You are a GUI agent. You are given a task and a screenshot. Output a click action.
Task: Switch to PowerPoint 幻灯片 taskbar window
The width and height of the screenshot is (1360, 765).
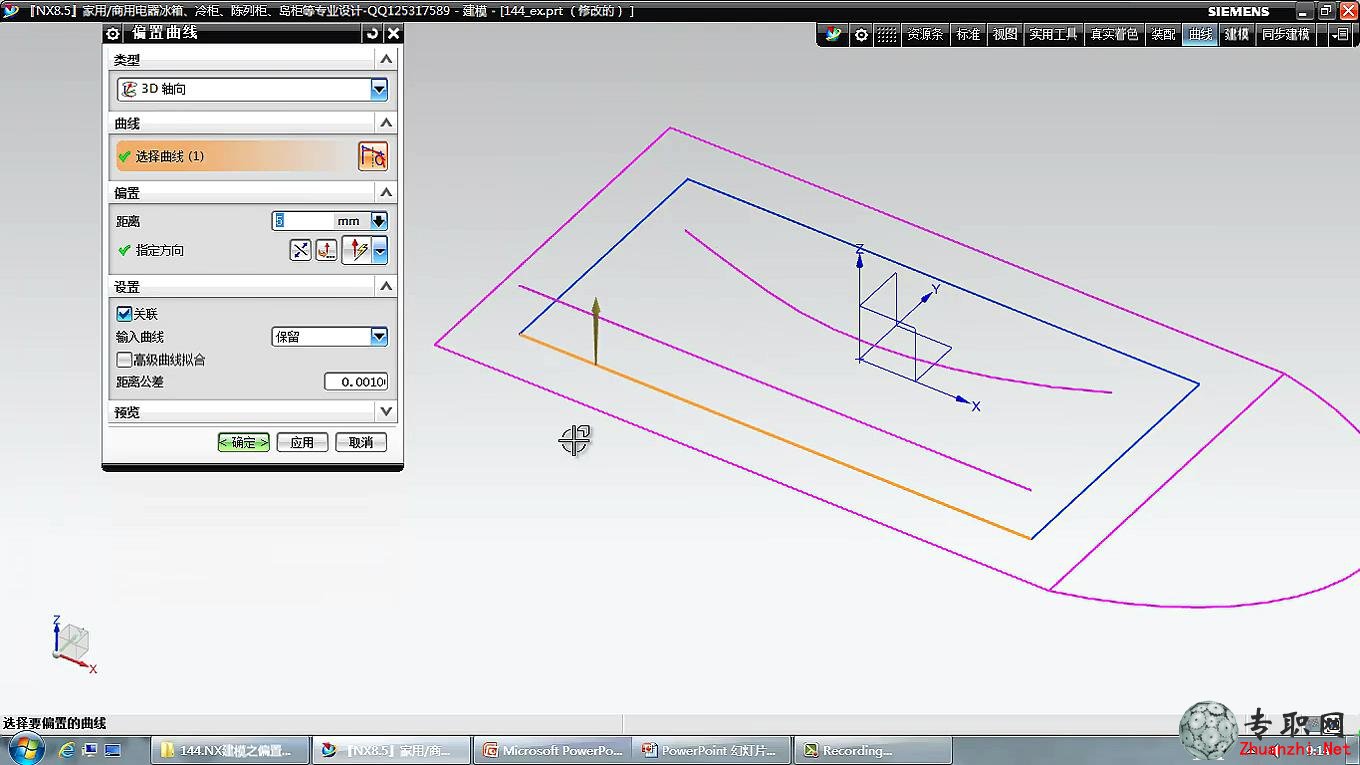(712, 750)
